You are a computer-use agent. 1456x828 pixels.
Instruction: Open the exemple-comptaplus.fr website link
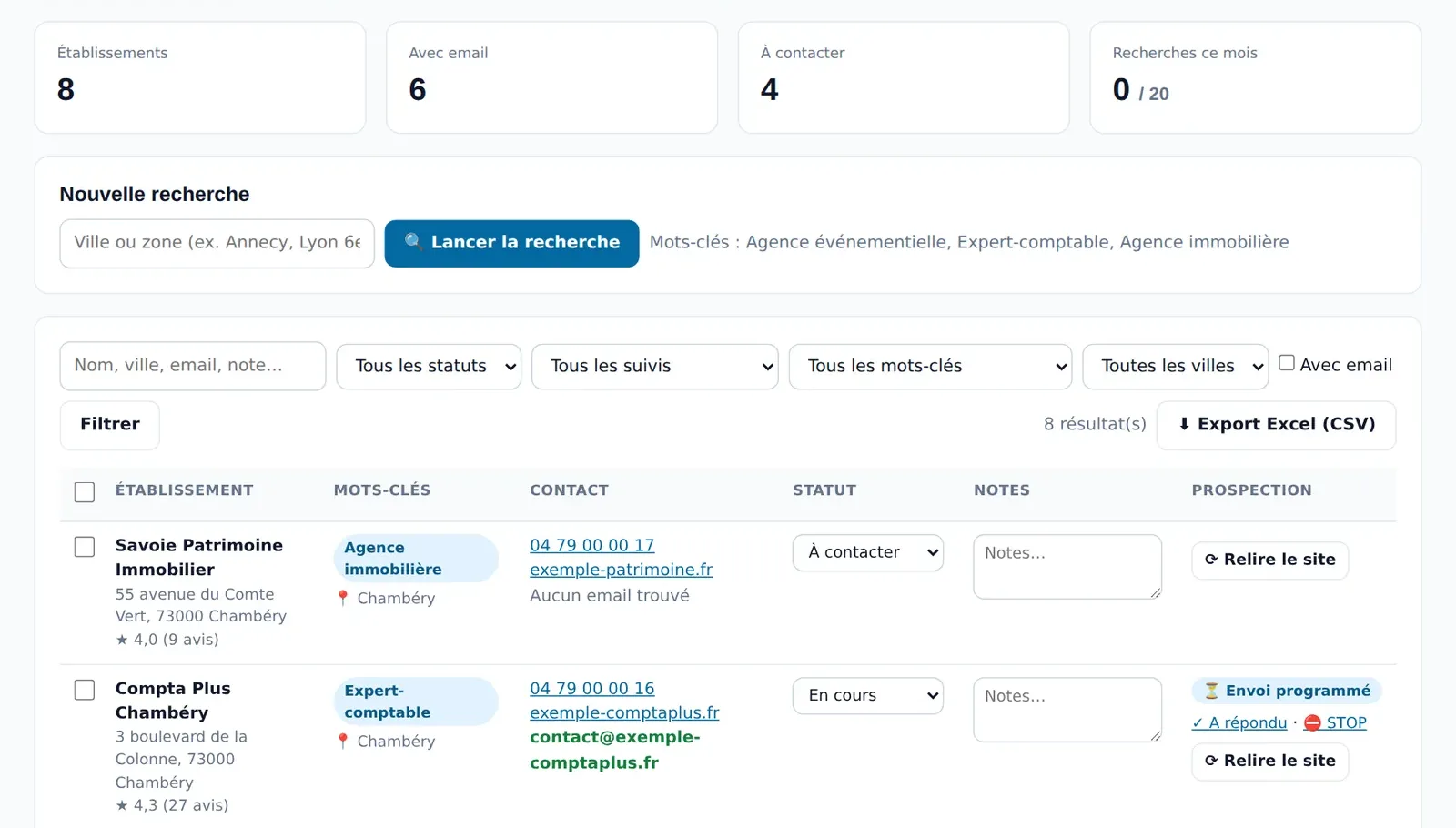coord(624,712)
